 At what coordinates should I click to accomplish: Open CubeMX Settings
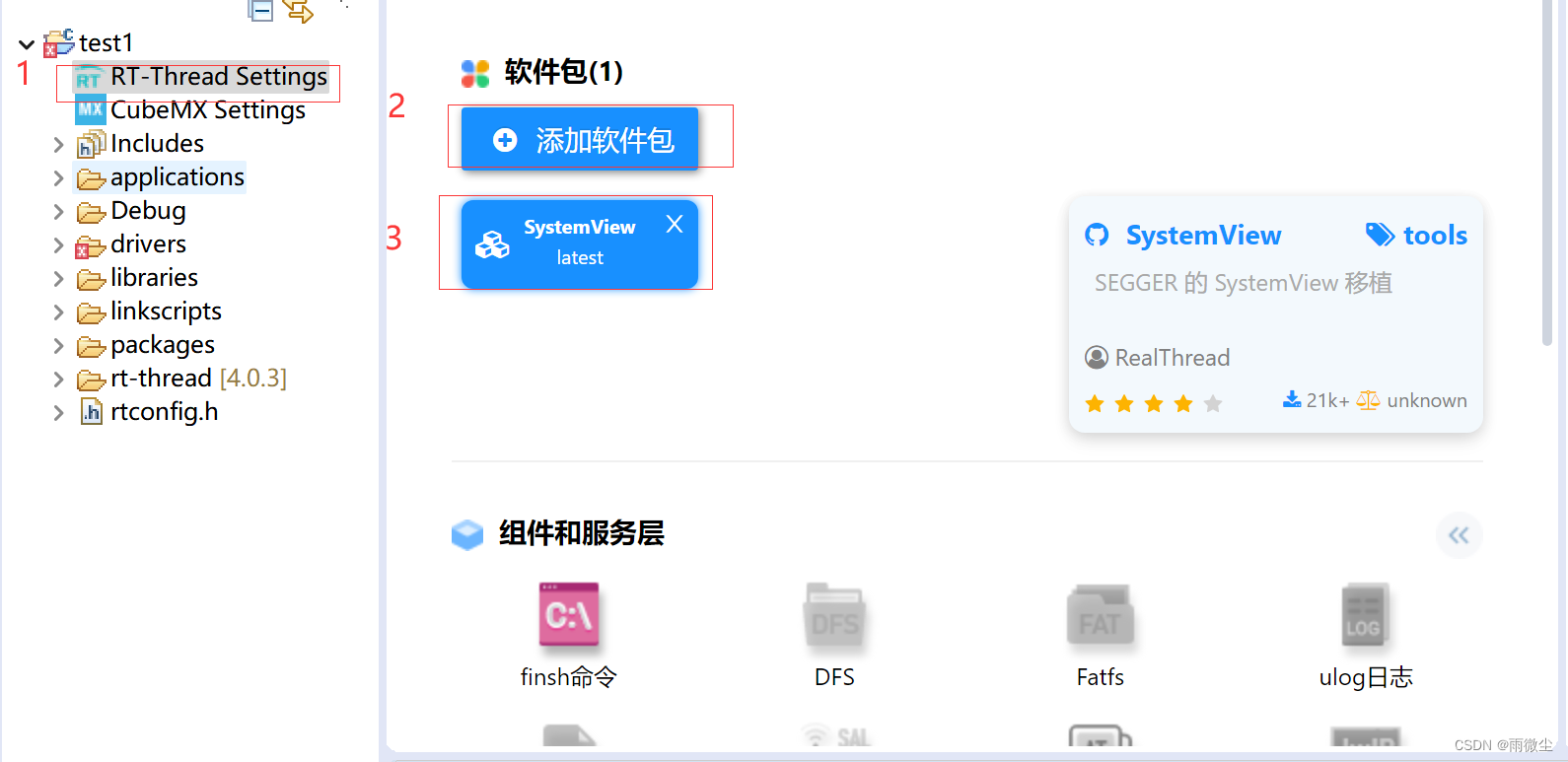coord(208,110)
